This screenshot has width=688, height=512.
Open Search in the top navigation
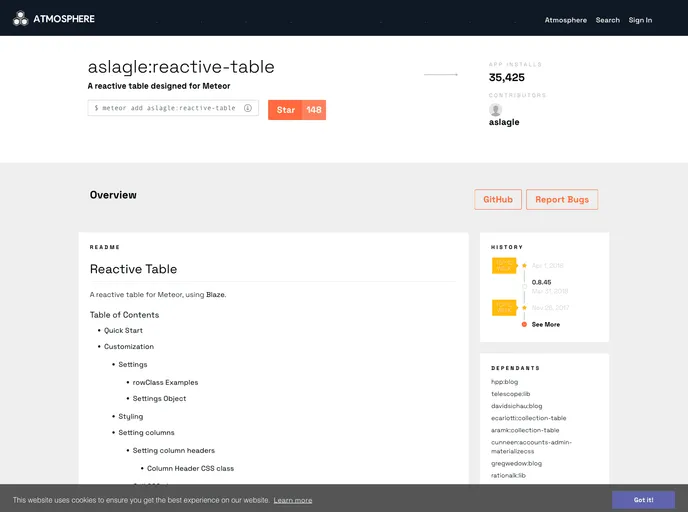tap(608, 20)
